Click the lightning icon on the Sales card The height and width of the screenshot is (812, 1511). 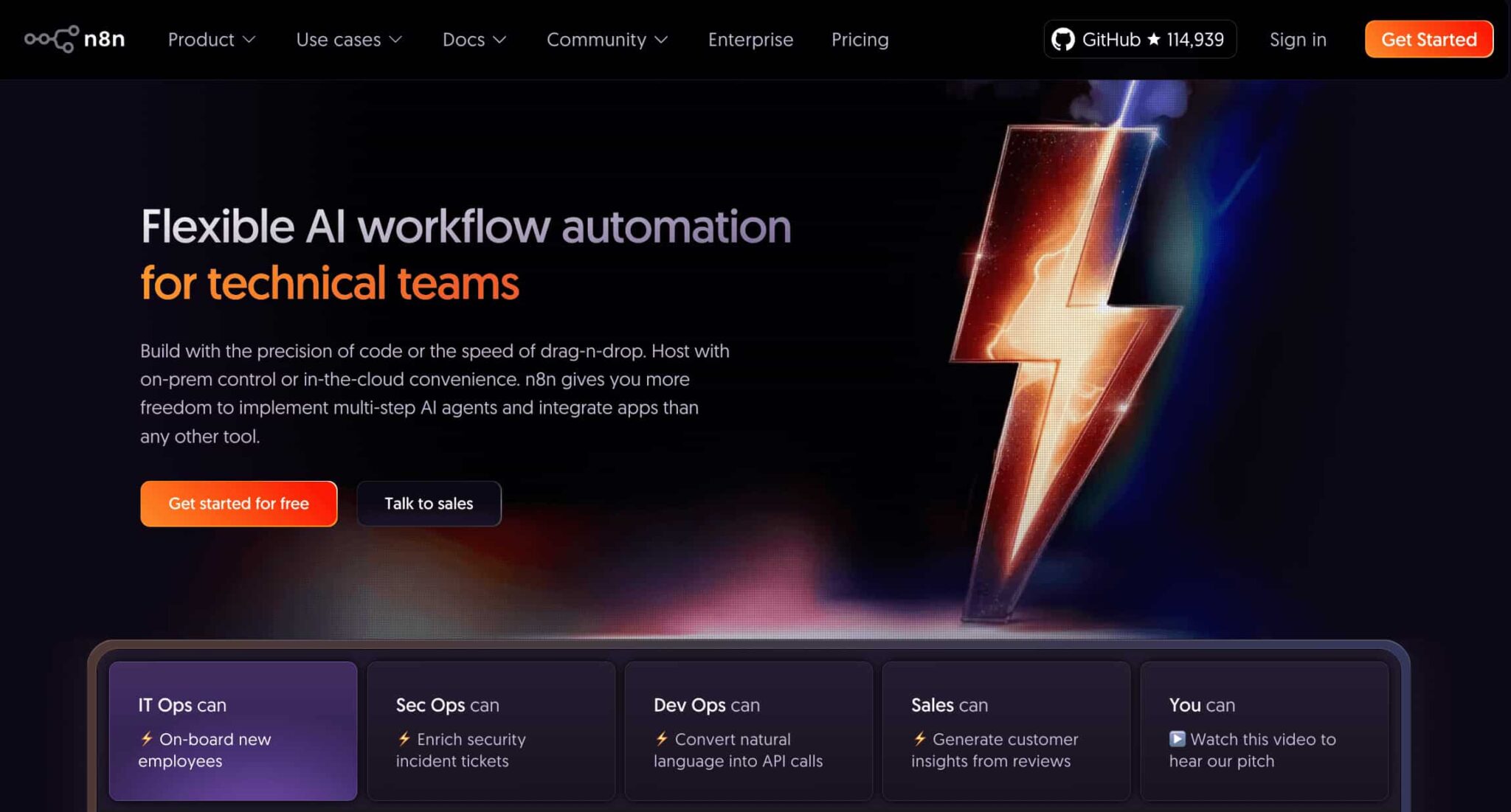point(919,739)
